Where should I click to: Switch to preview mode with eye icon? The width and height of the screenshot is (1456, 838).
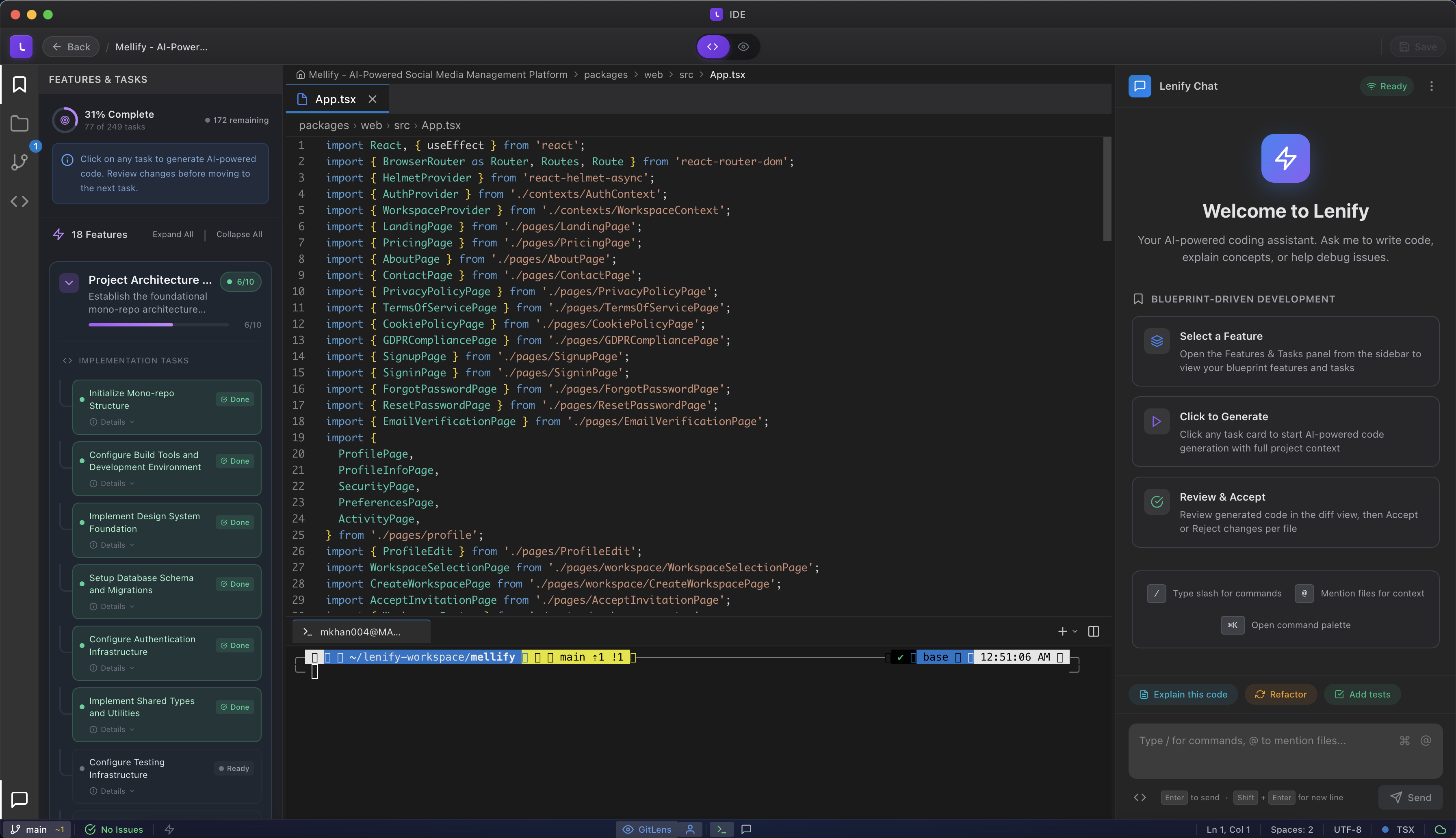click(x=743, y=47)
